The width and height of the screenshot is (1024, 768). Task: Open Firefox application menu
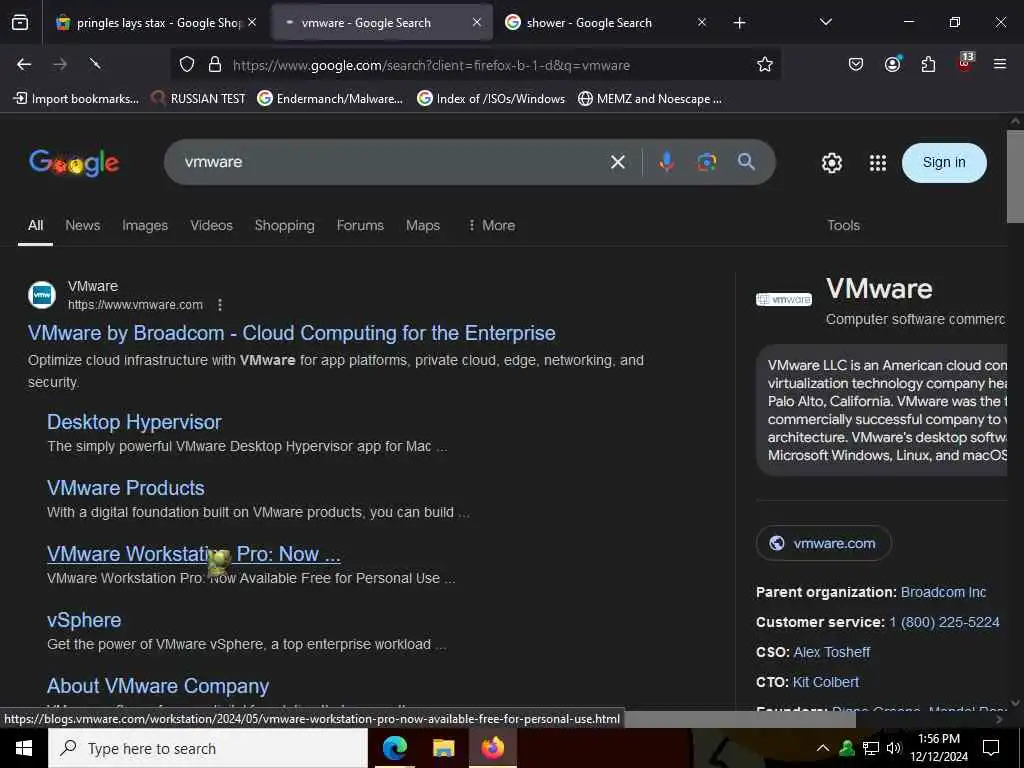1000,64
